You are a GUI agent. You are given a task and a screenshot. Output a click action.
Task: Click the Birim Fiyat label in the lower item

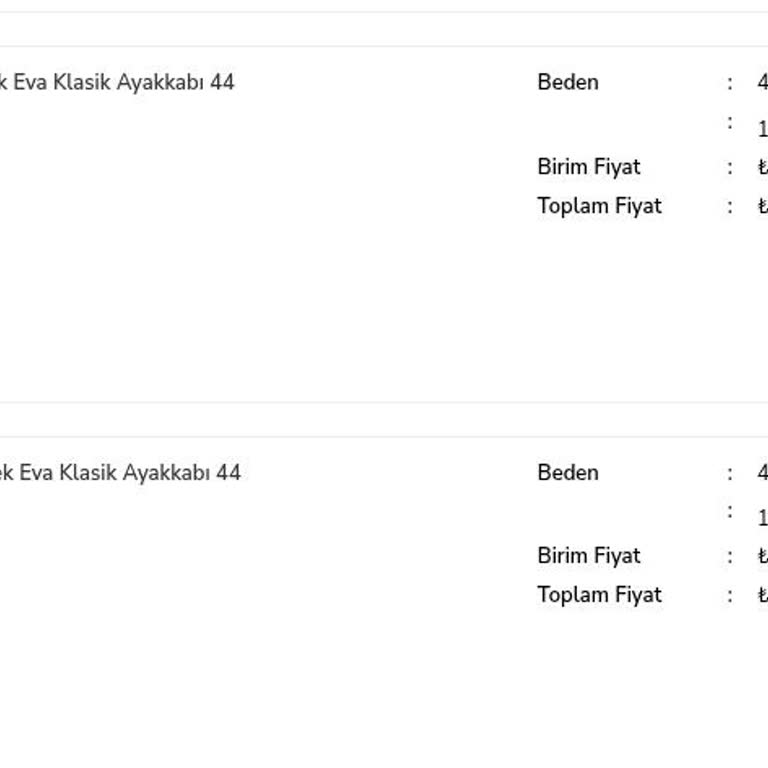coord(588,556)
